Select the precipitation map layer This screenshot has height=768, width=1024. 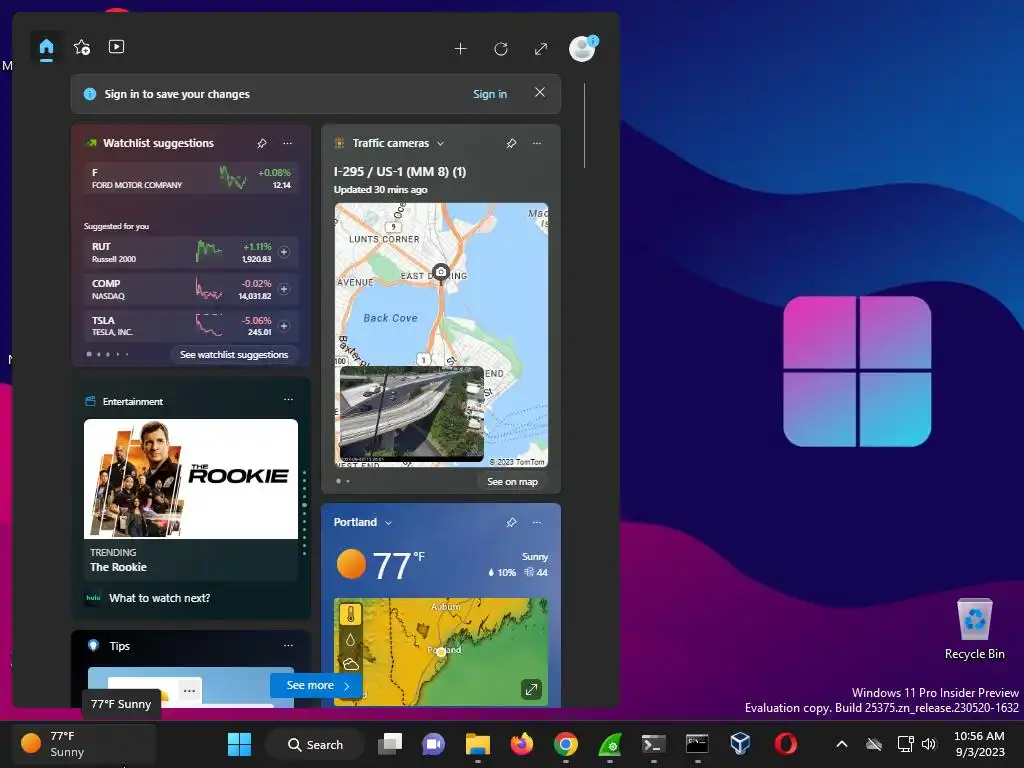click(351, 640)
